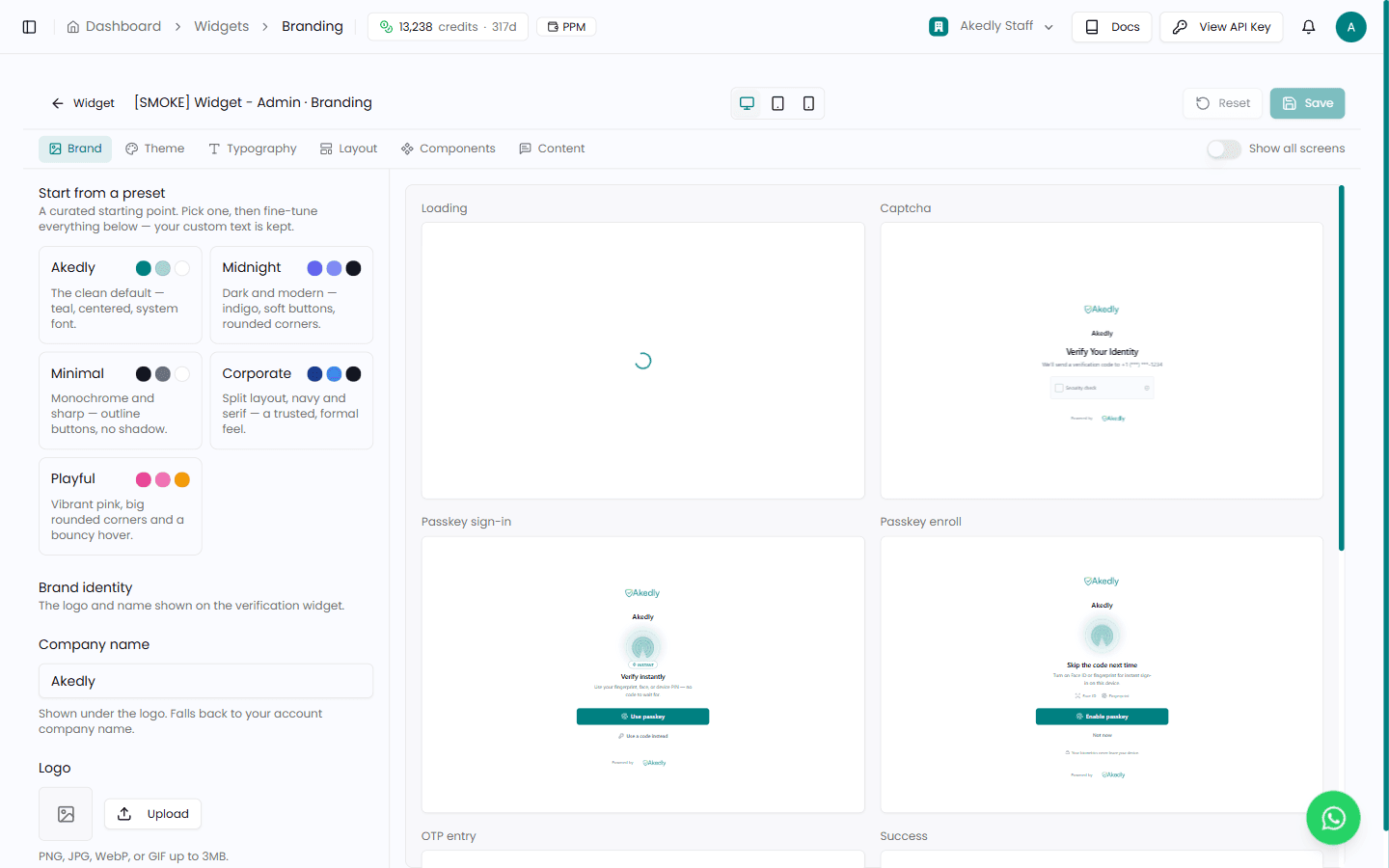This screenshot has height=868, width=1389.
Task: Click the 'OTP entry' label
Action: click(x=449, y=836)
